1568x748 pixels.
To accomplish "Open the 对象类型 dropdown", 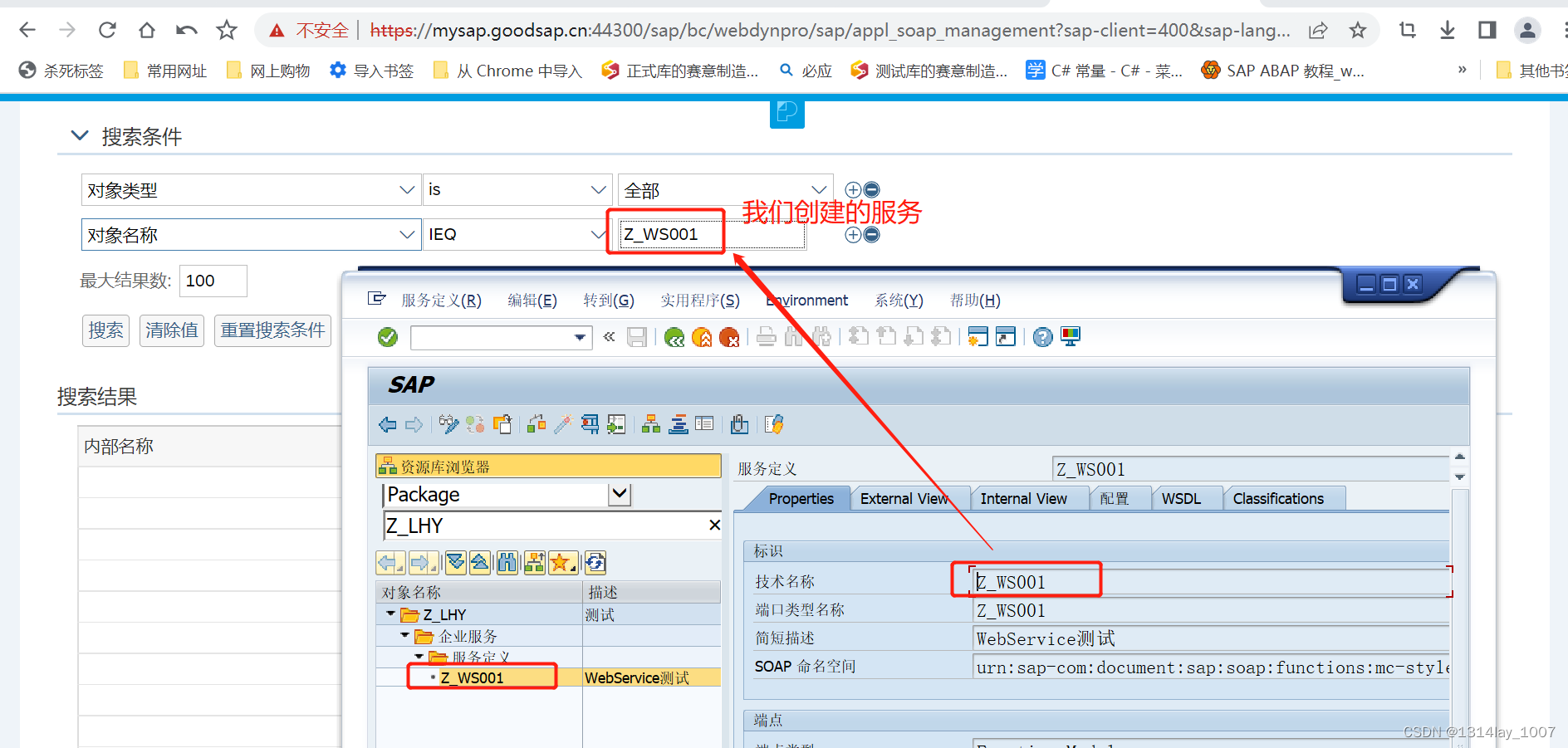I will [x=406, y=190].
